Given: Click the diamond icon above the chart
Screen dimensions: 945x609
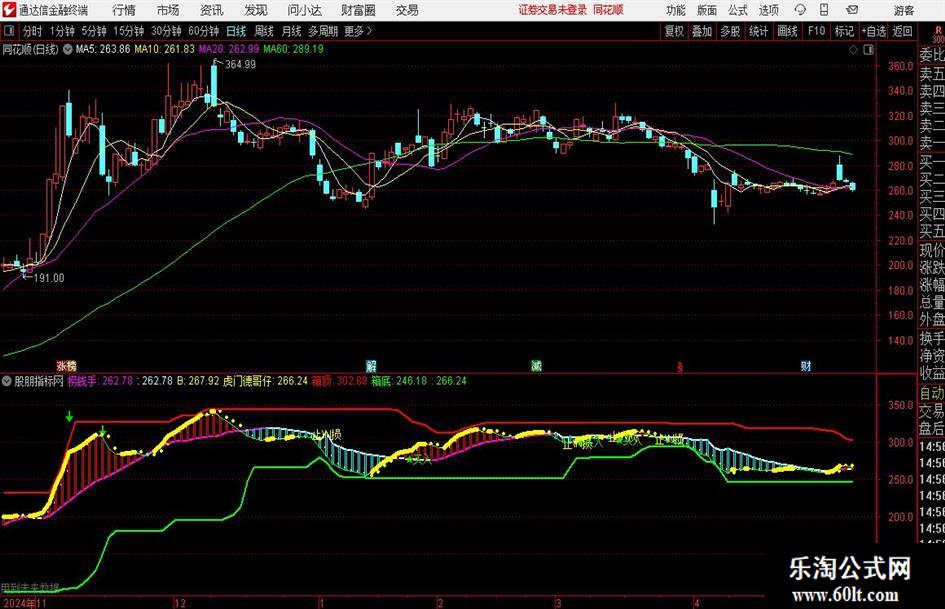Looking at the screenshot, I should 853,49.
